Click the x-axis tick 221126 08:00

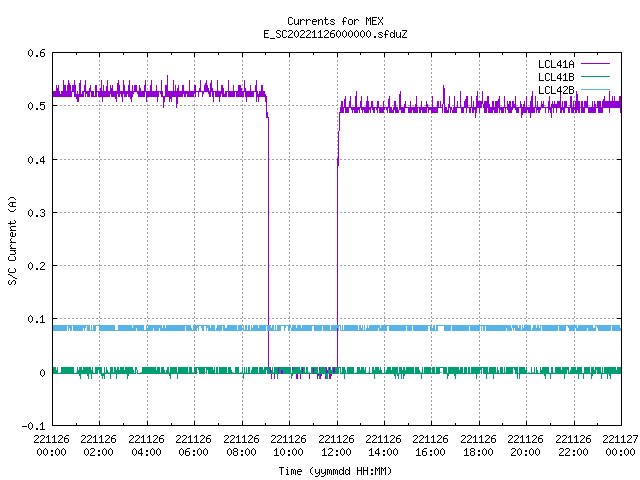pyautogui.click(x=241, y=446)
